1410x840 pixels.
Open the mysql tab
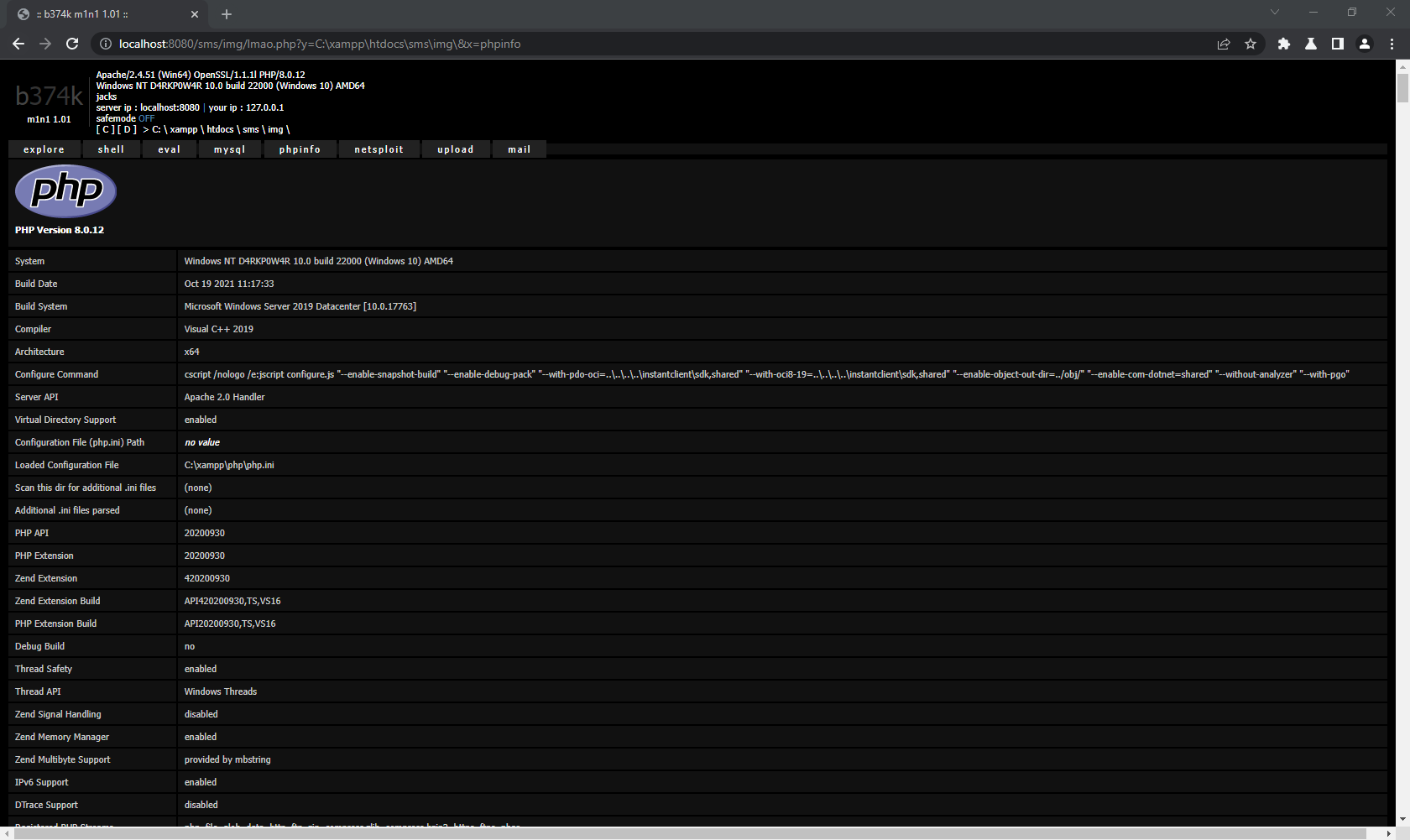[230, 149]
